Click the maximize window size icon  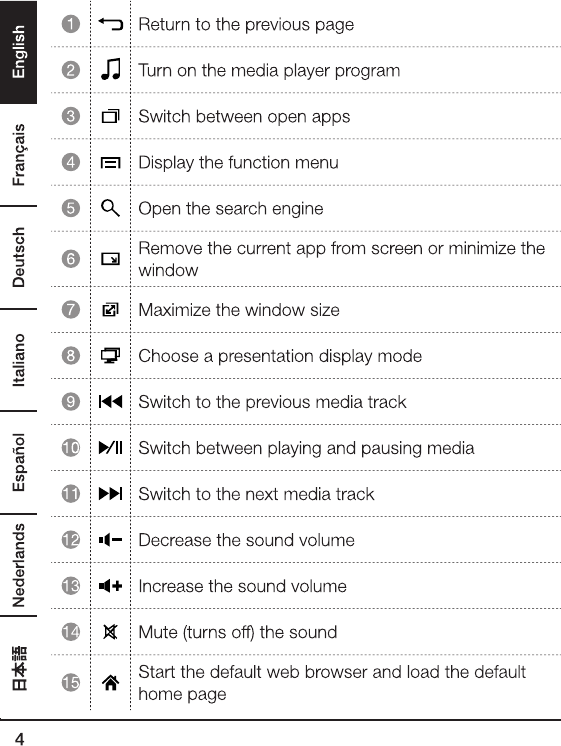(x=110, y=310)
